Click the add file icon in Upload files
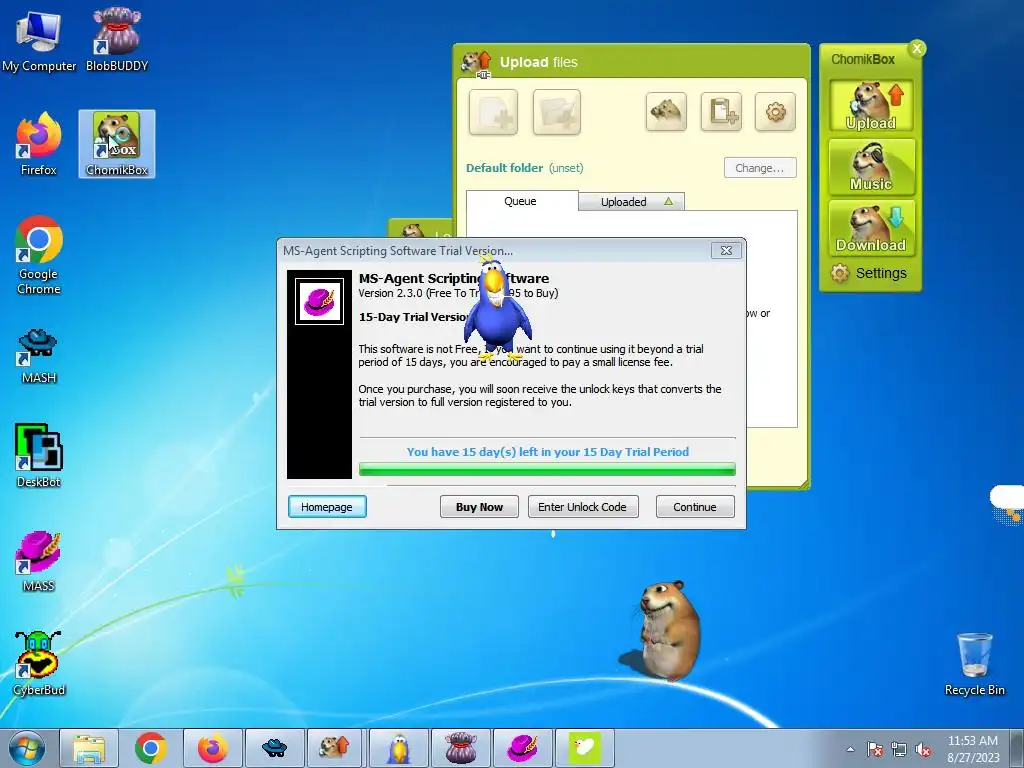1024x768 pixels. [493, 112]
